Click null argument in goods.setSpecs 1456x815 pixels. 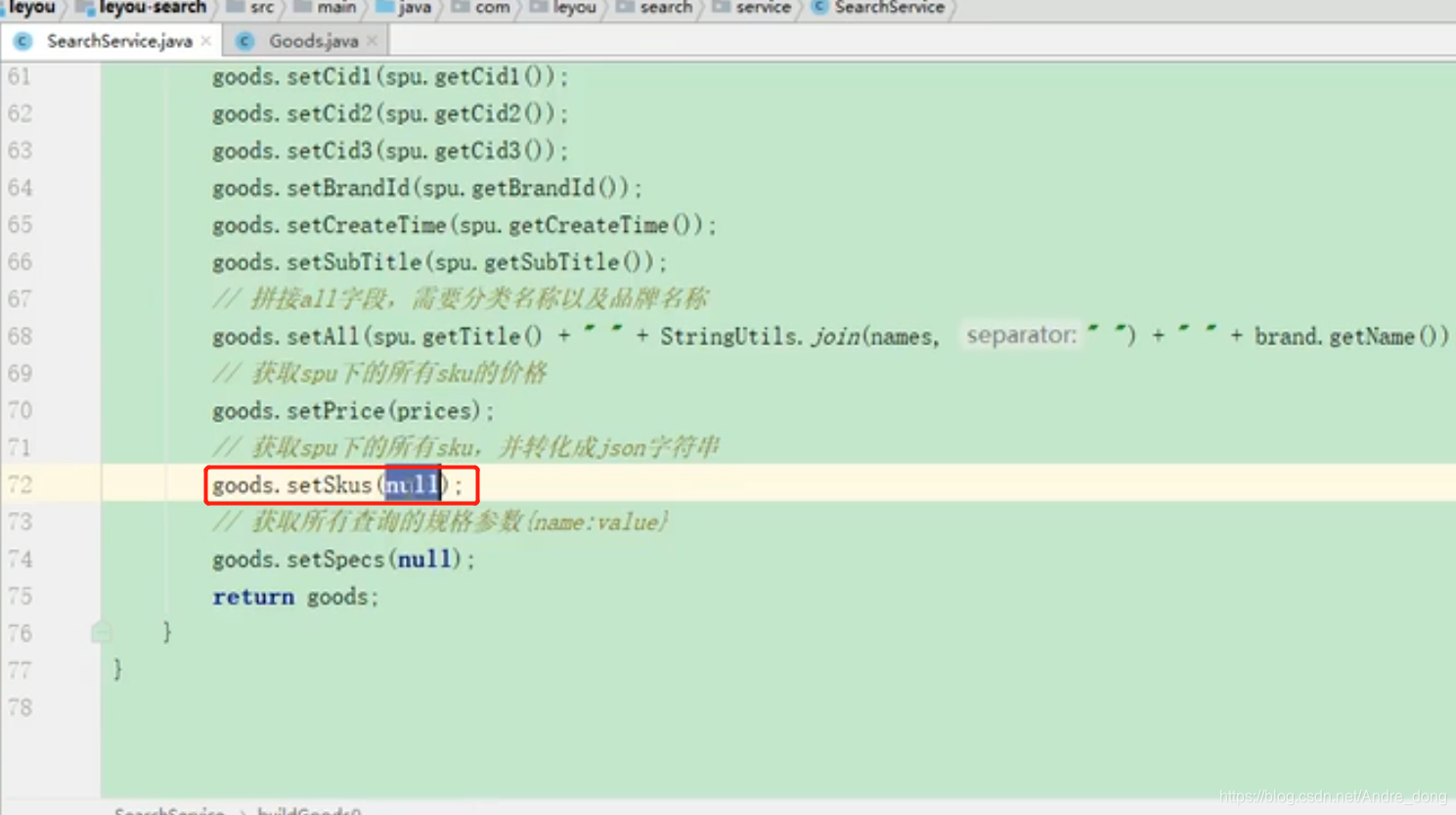423,560
